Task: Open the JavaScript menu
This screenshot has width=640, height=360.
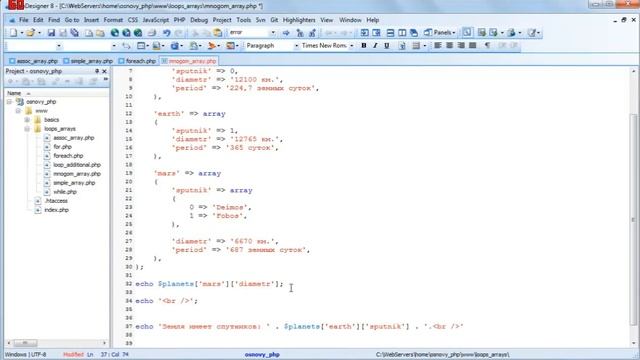Action: coord(156,20)
